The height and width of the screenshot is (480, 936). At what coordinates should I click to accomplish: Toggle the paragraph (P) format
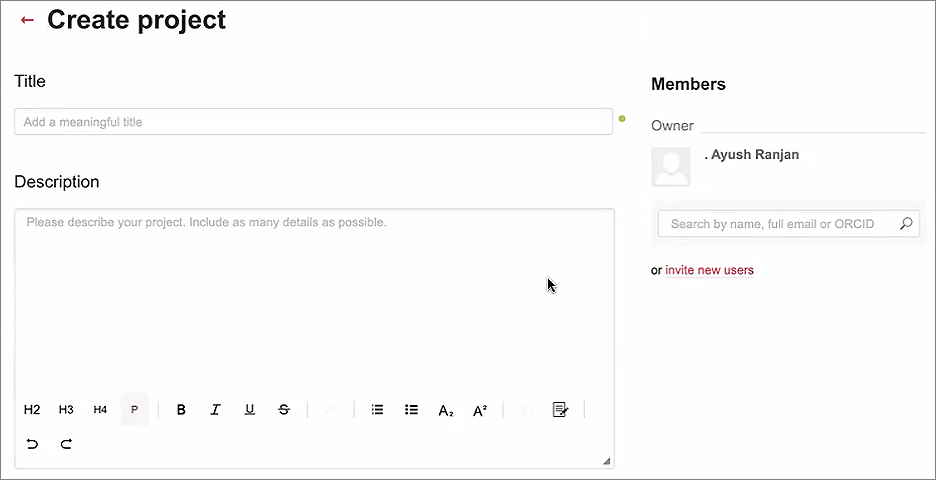coord(134,410)
